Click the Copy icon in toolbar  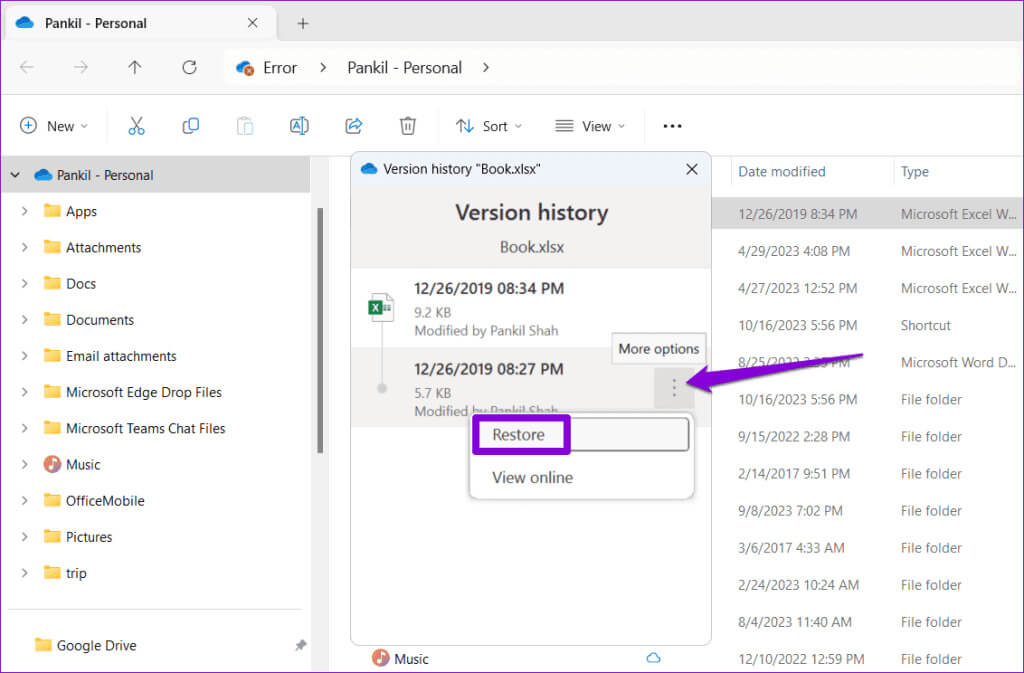click(x=190, y=126)
